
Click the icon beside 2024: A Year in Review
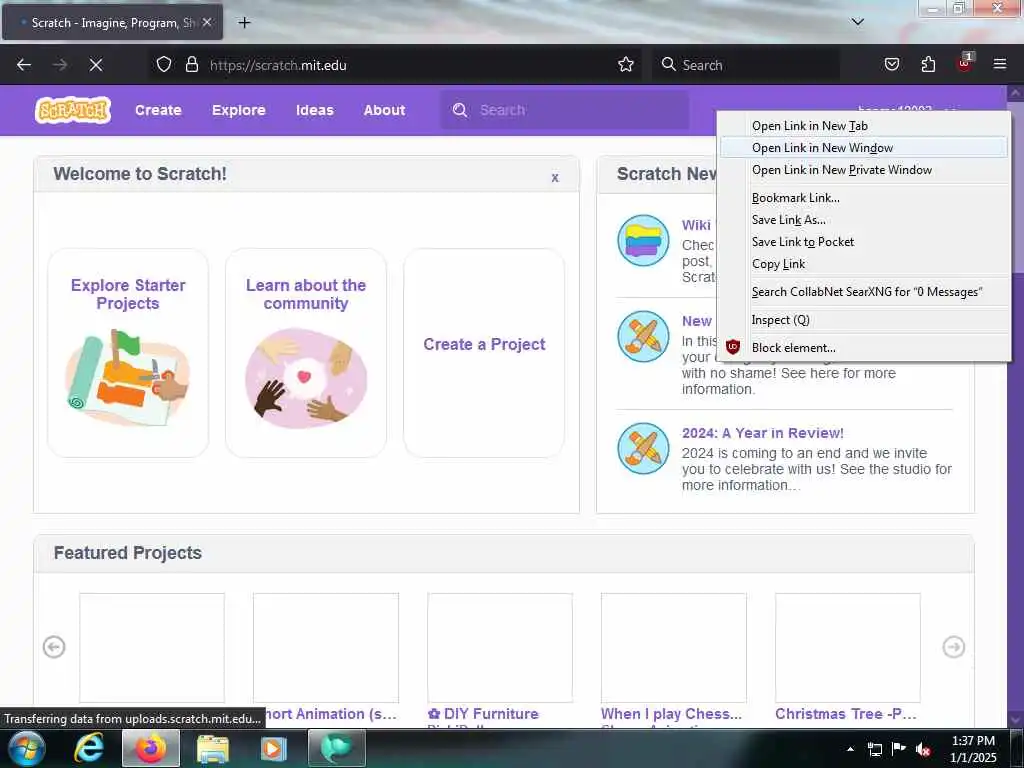[x=643, y=449]
